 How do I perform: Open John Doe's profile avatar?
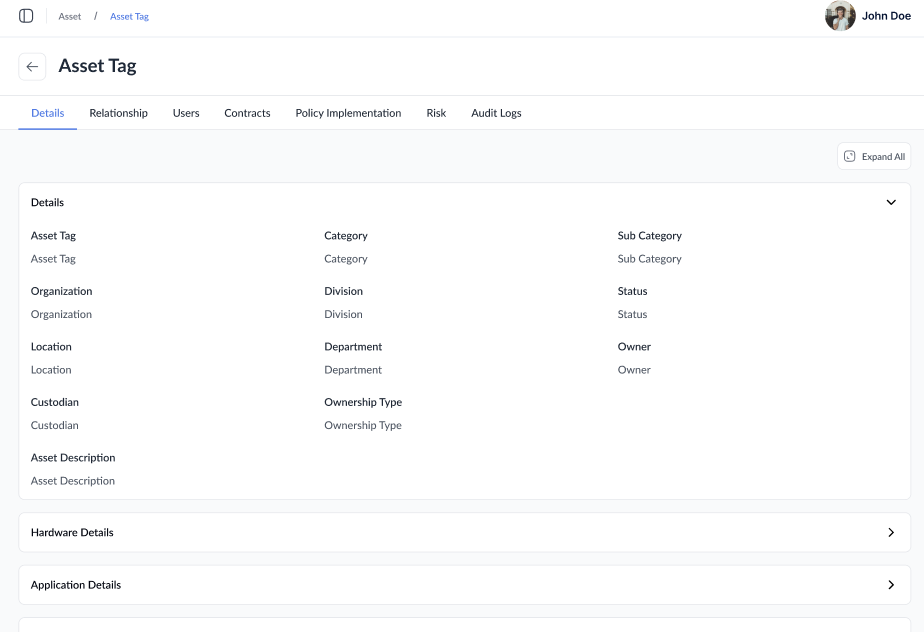click(x=840, y=16)
